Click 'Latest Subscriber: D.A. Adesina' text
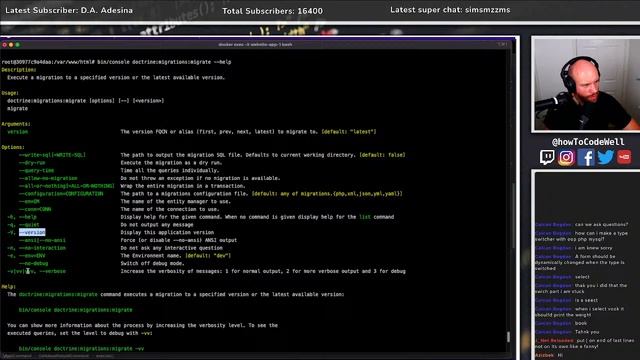The image size is (640, 360). point(69,10)
